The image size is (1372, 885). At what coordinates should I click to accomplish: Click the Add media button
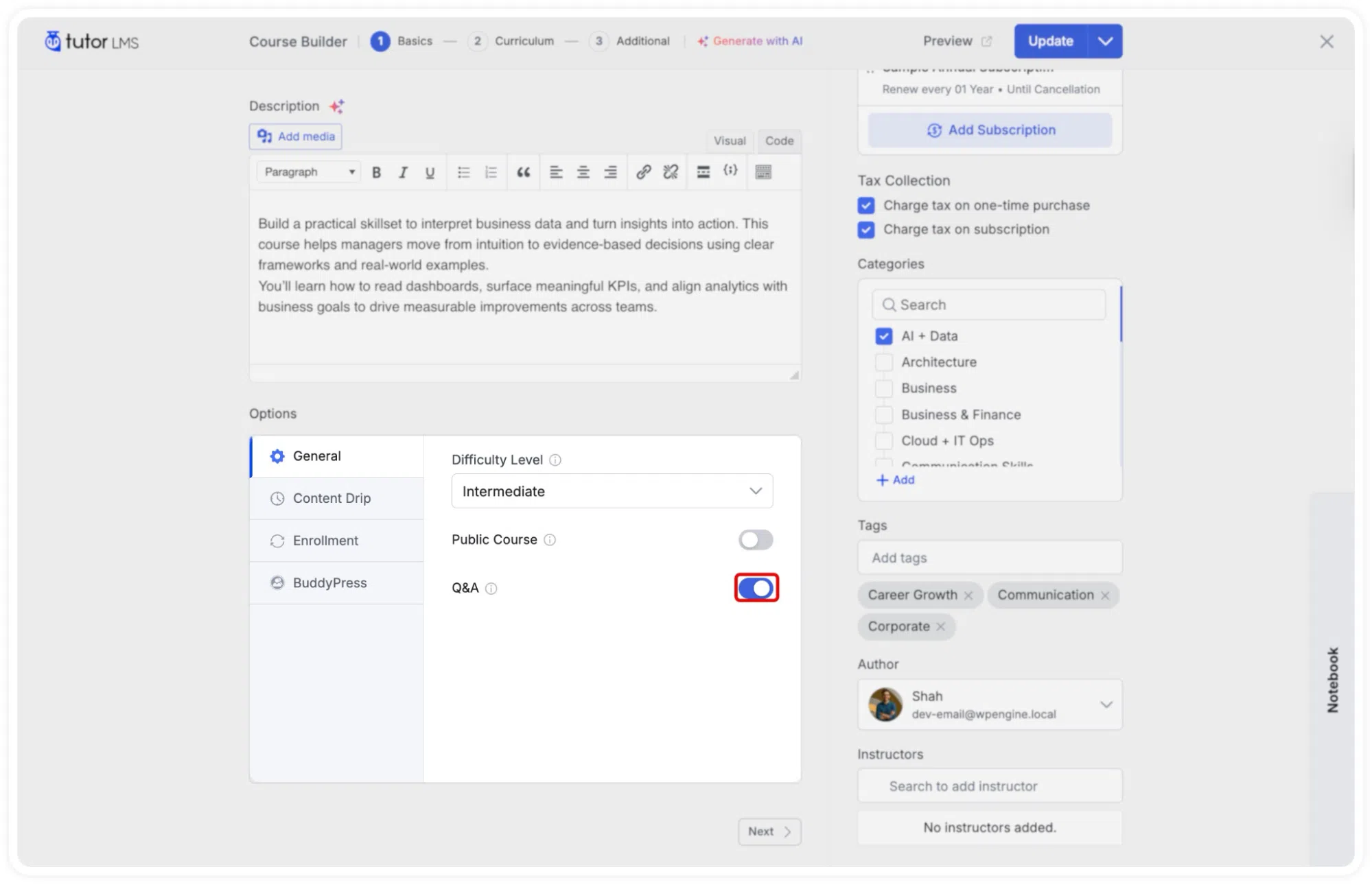pyautogui.click(x=296, y=137)
